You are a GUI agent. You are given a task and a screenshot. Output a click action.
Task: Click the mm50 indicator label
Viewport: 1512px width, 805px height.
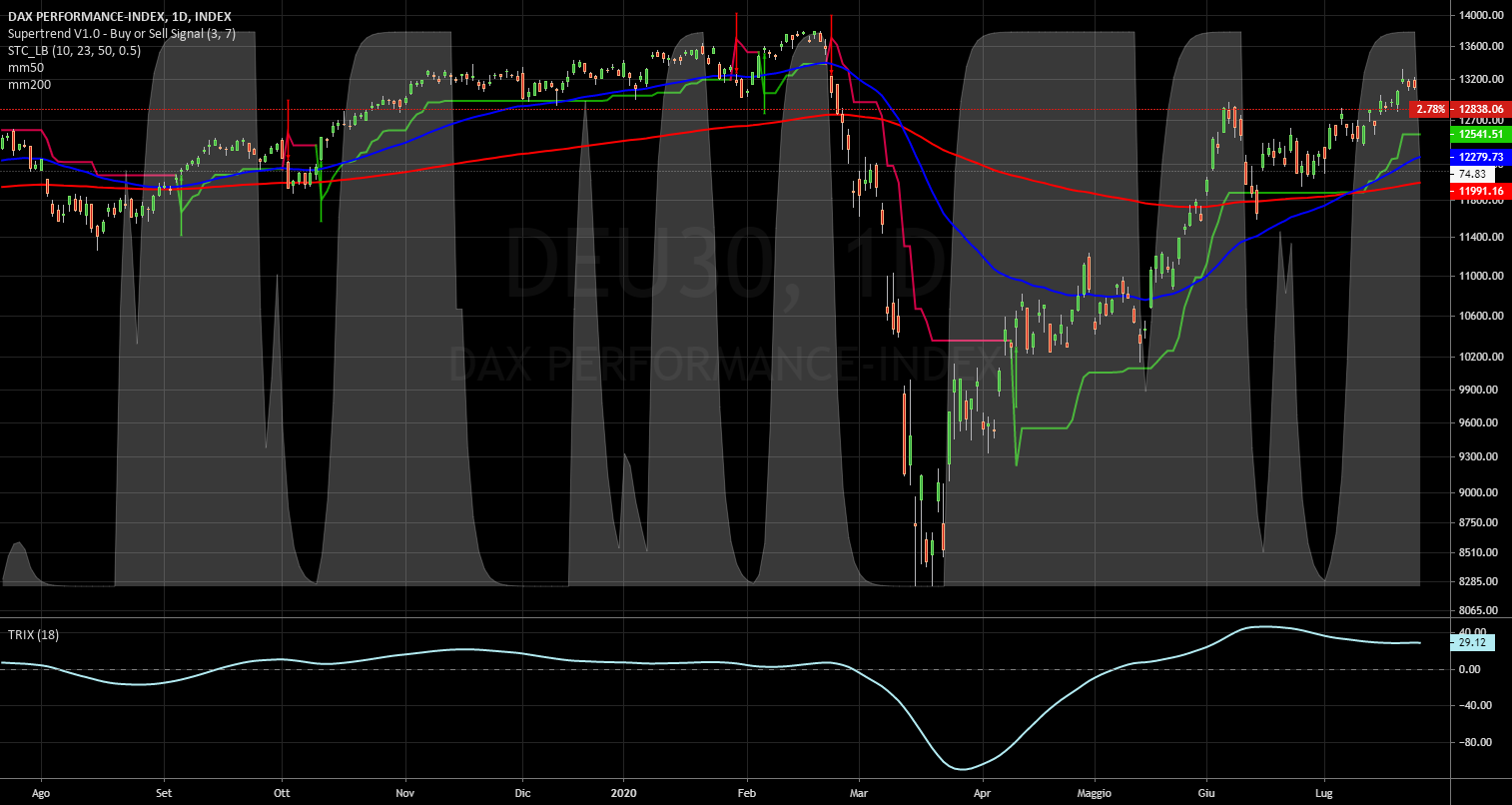26,67
